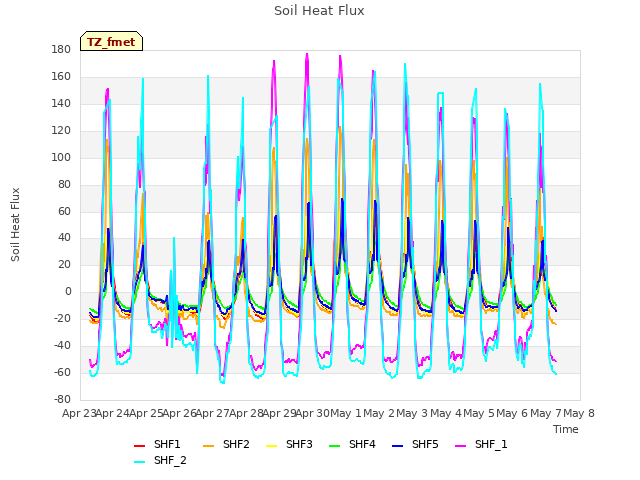Click the SHF5 legend label
Image resolution: width=640 pixels, height=480 pixels.
click(425, 444)
